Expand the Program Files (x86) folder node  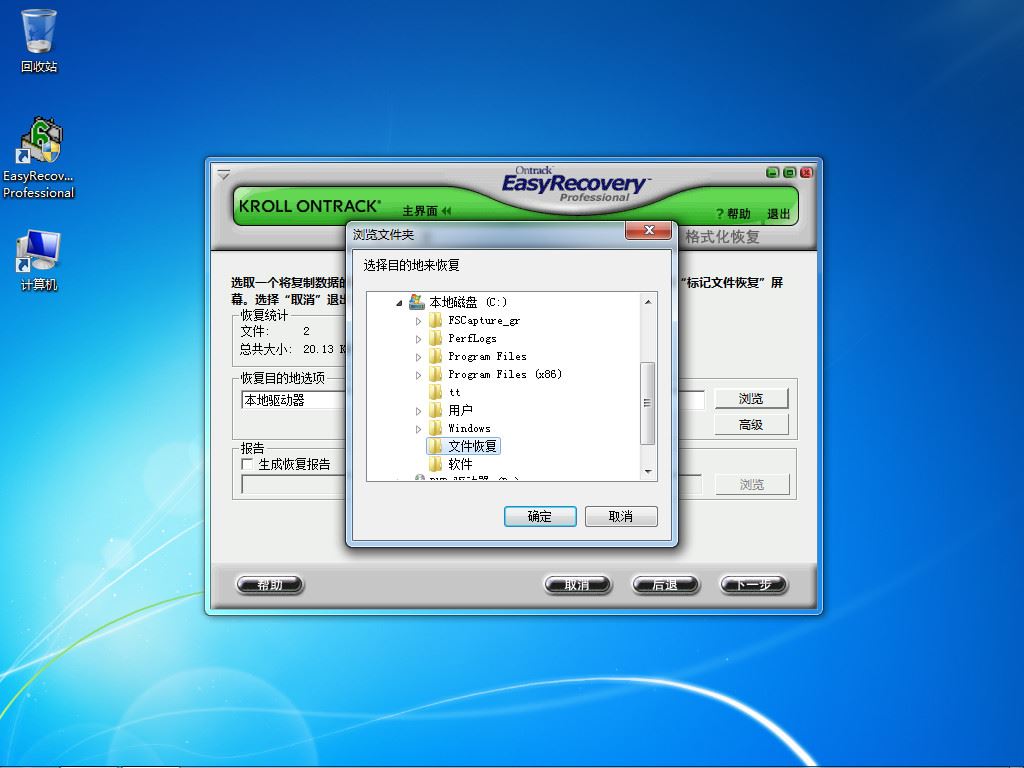click(418, 375)
